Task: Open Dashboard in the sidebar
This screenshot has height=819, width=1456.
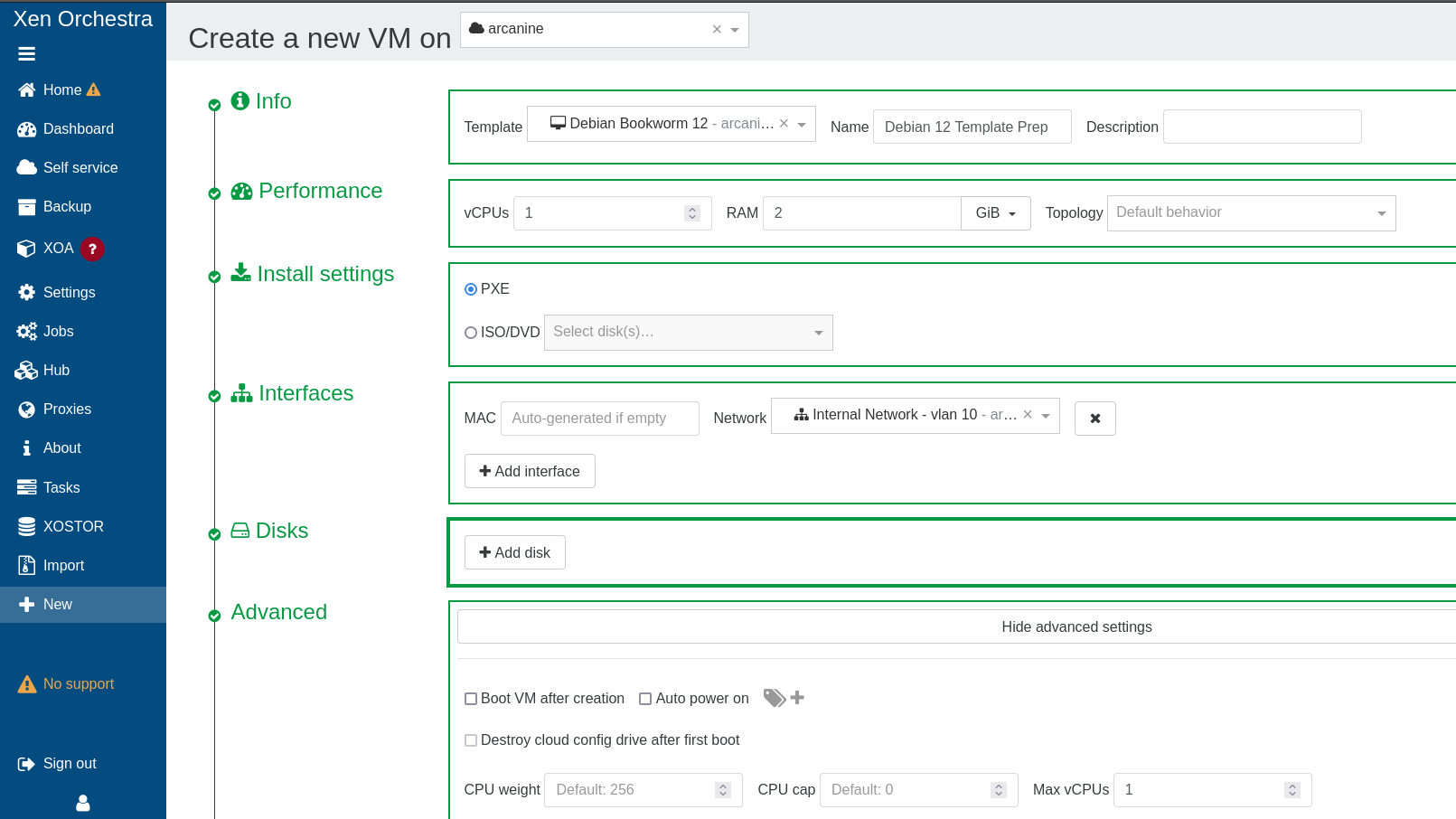Action: [83, 128]
